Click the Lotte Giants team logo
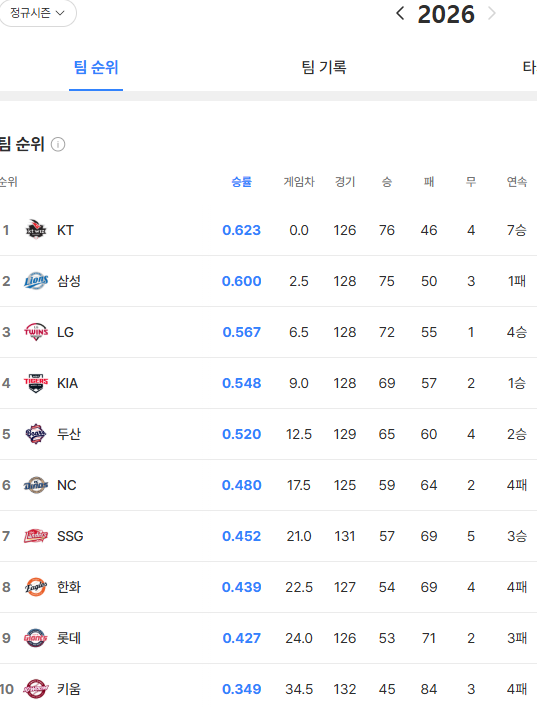Image resolution: width=537 pixels, height=708 pixels. (x=36, y=638)
